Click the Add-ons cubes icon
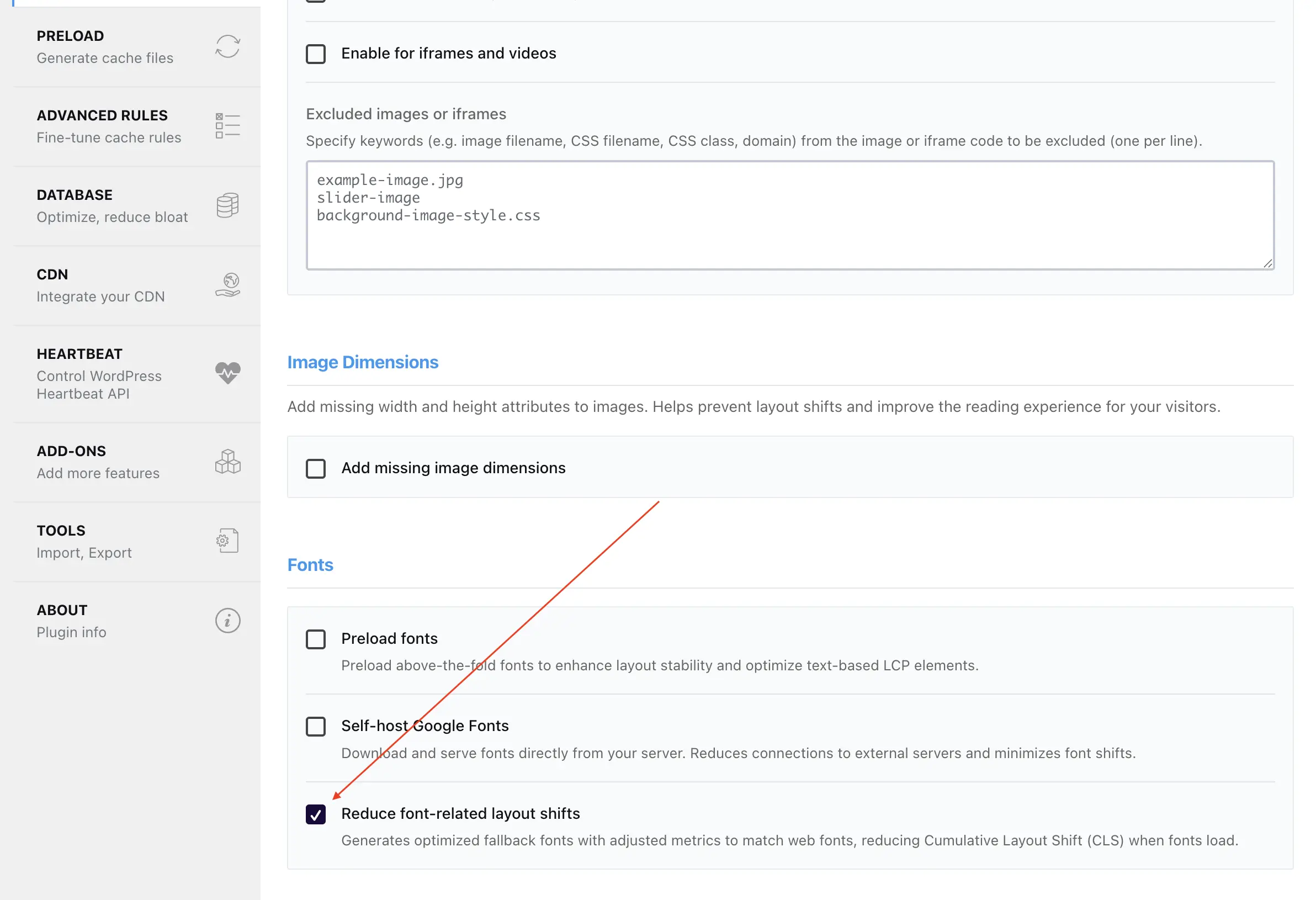 [227, 462]
